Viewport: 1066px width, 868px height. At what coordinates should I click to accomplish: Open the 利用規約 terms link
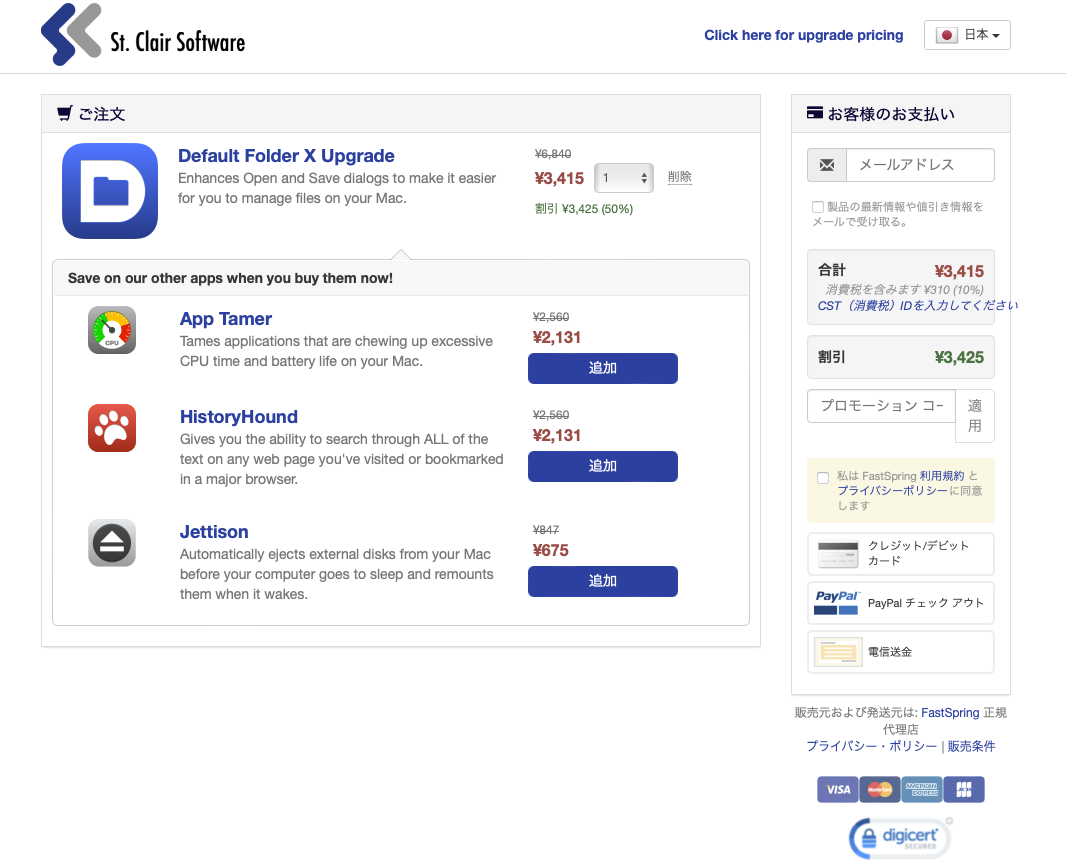click(942, 476)
